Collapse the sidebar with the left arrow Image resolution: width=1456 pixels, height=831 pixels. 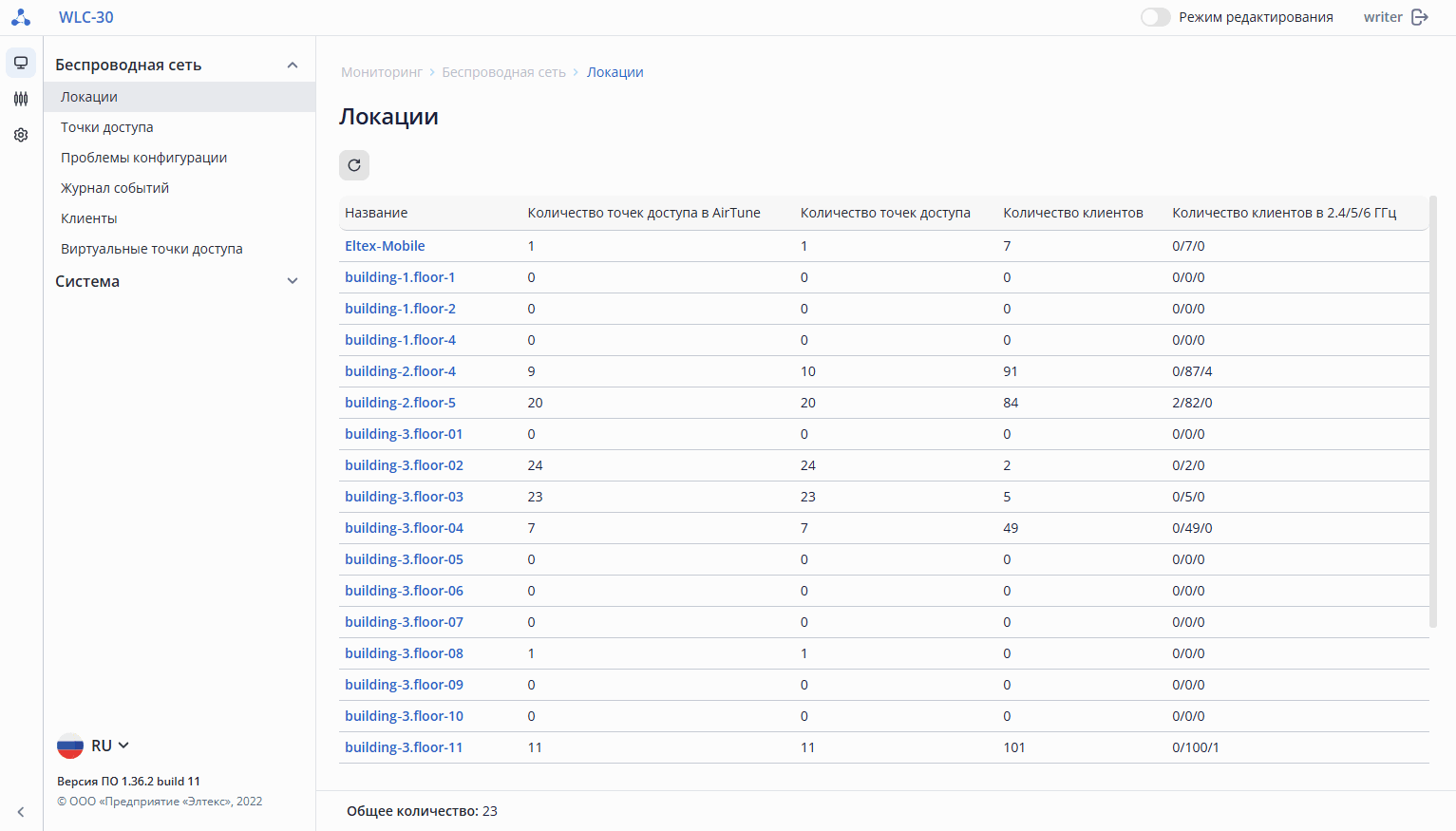21,812
